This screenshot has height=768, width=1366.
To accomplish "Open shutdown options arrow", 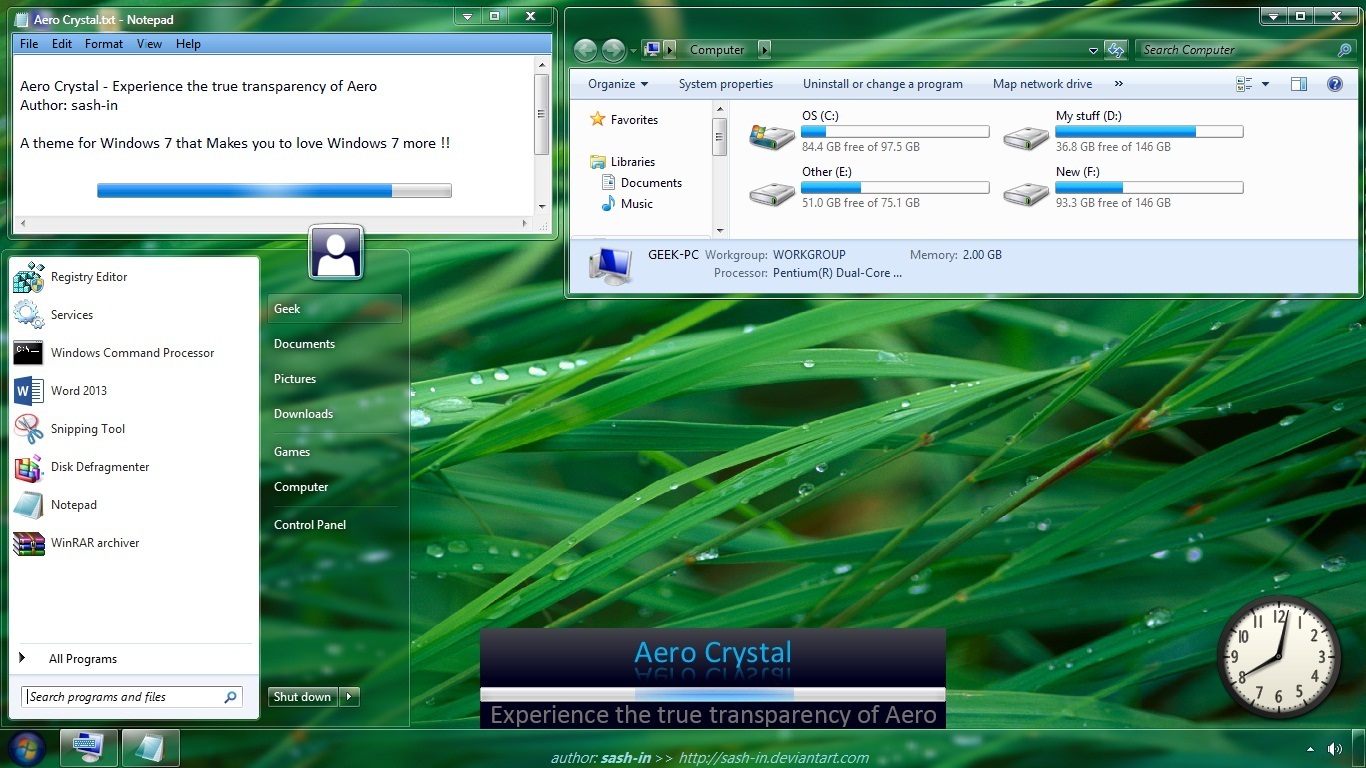I will [x=349, y=697].
